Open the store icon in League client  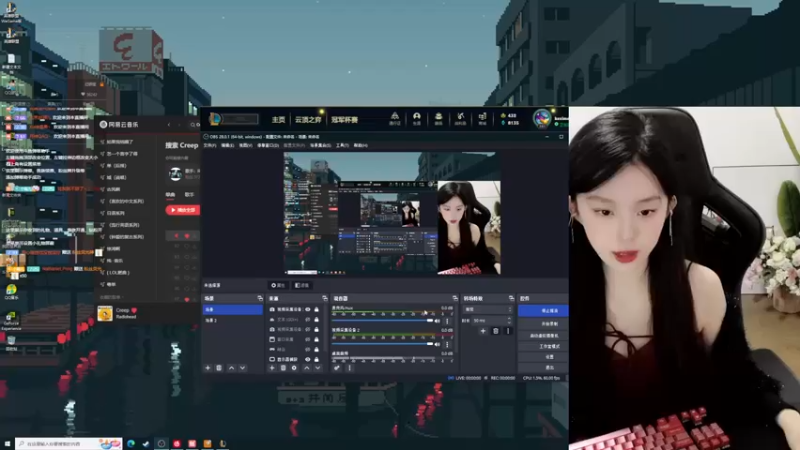click(482, 118)
